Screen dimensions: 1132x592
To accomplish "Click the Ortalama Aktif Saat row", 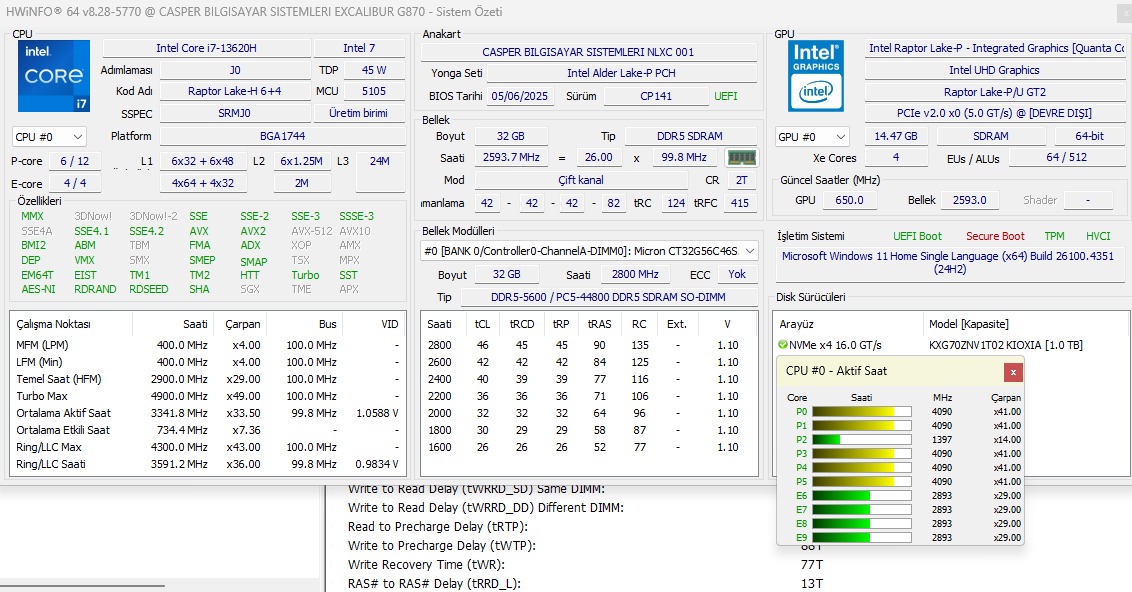I will 207,413.
